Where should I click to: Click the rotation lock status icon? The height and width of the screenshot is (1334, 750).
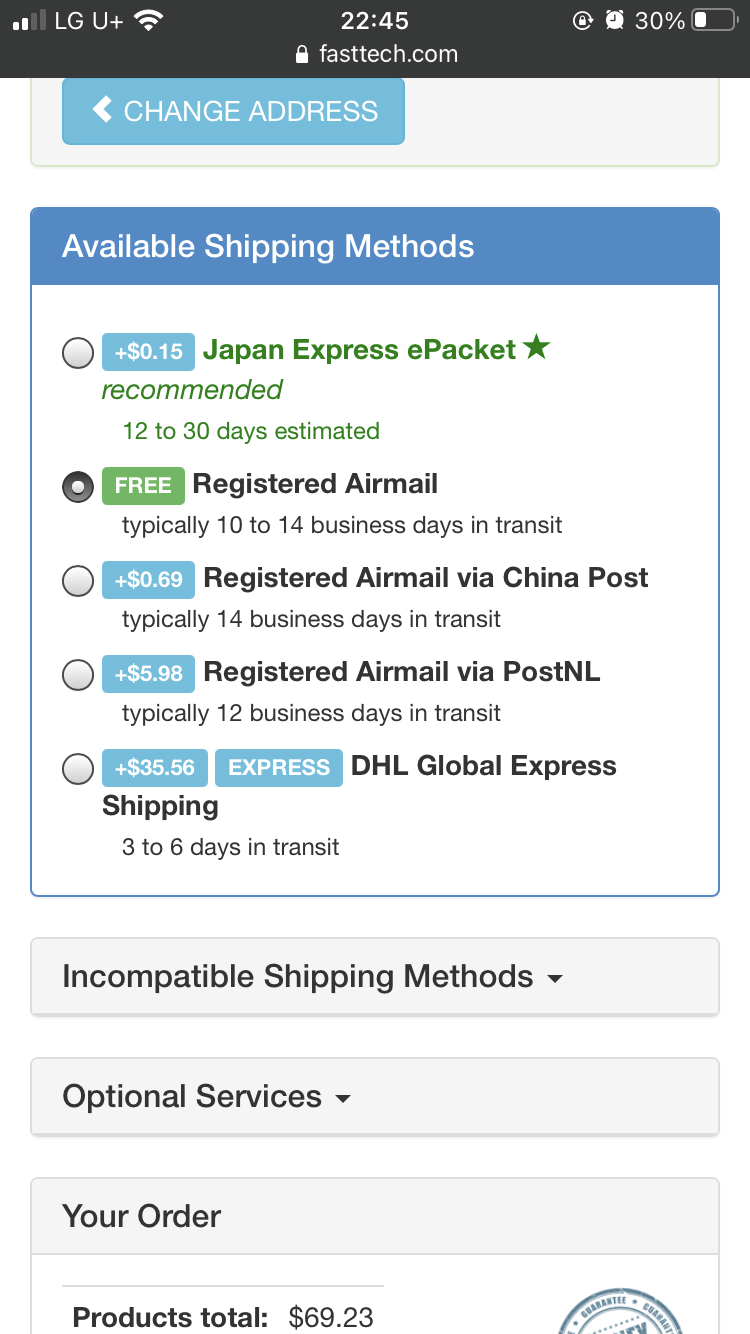[x=582, y=21]
